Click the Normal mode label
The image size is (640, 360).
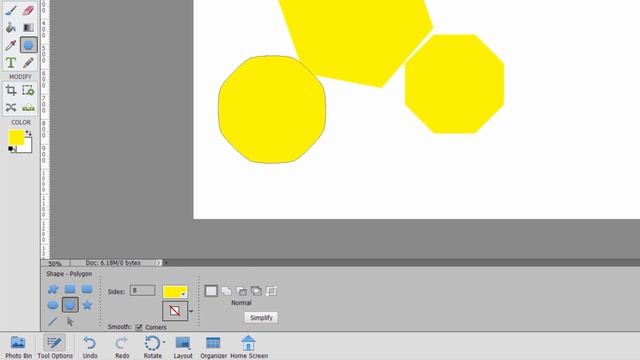tap(241, 303)
